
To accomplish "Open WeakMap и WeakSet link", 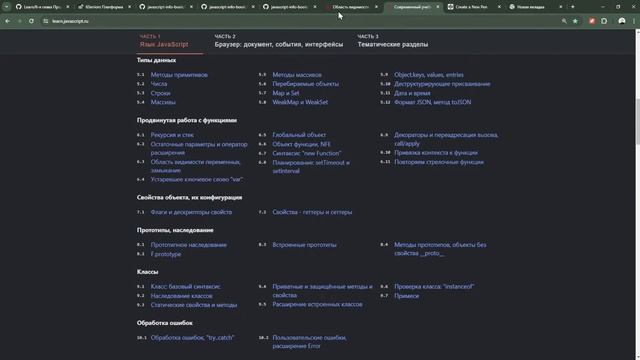I will click(300, 102).
